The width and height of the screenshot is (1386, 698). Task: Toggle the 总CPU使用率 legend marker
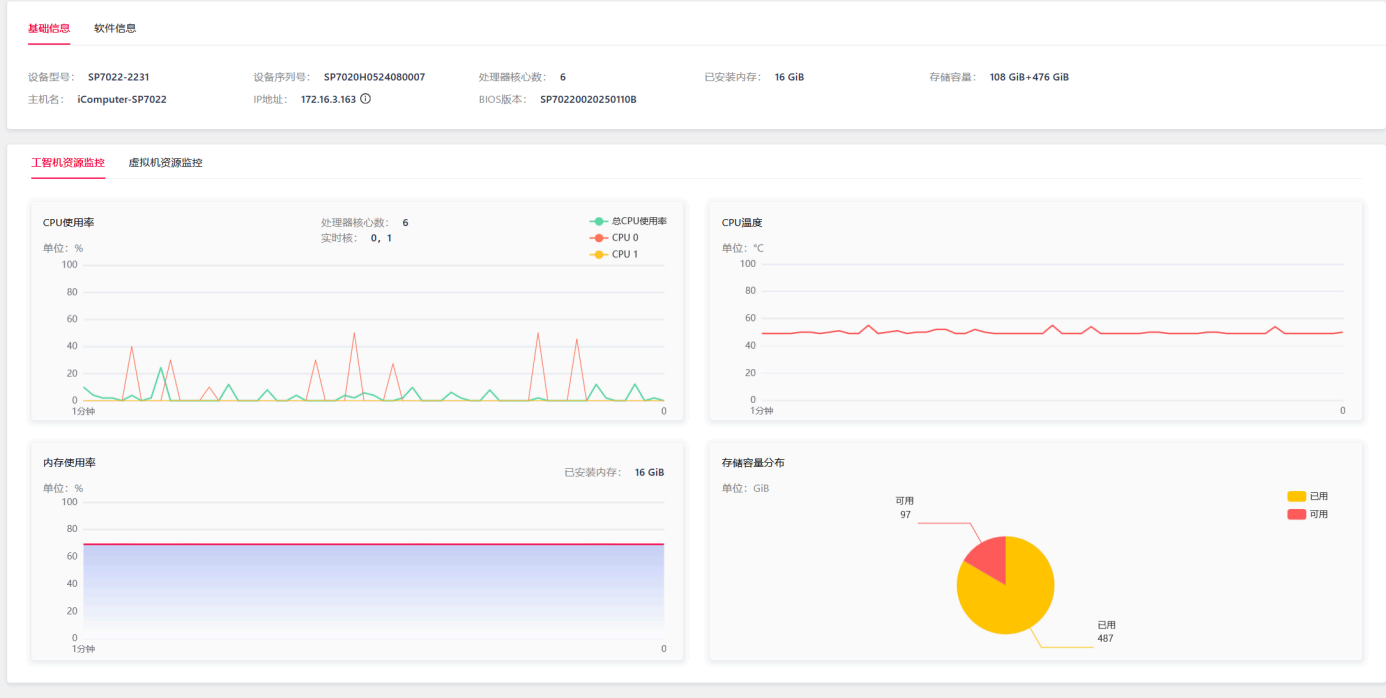coord(599,221)
